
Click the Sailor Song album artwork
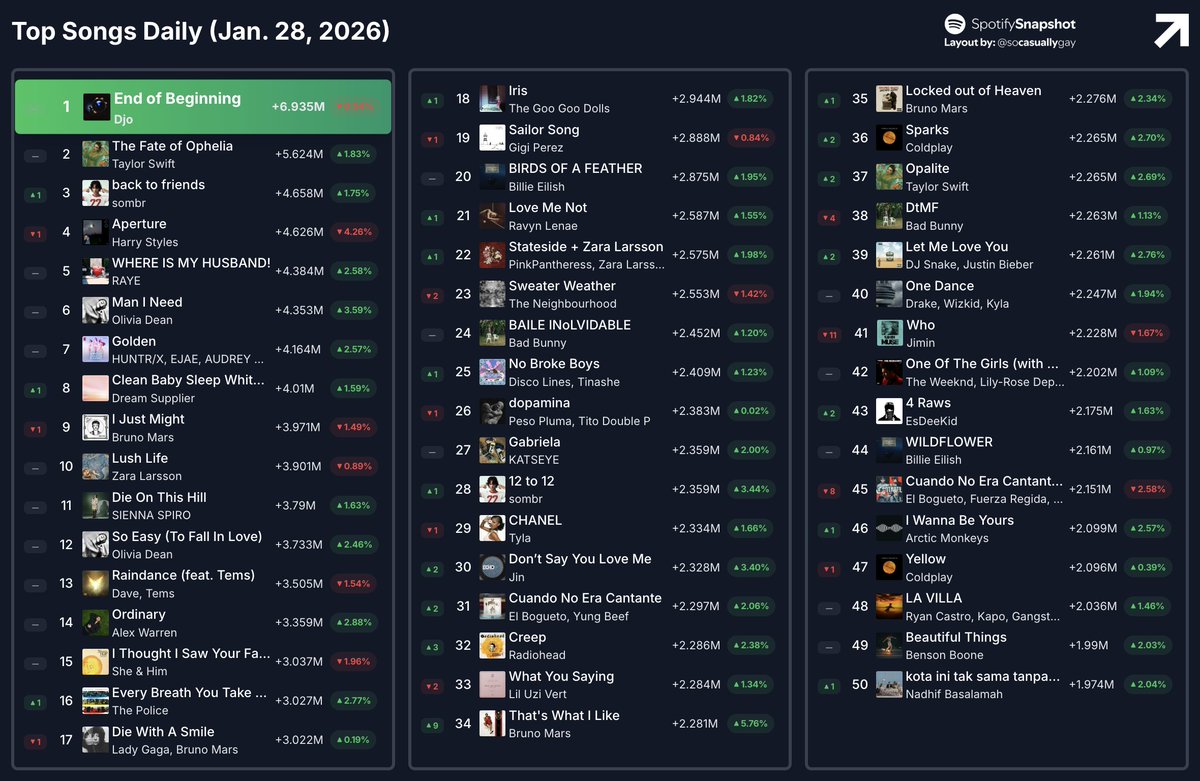coord(492,137)
